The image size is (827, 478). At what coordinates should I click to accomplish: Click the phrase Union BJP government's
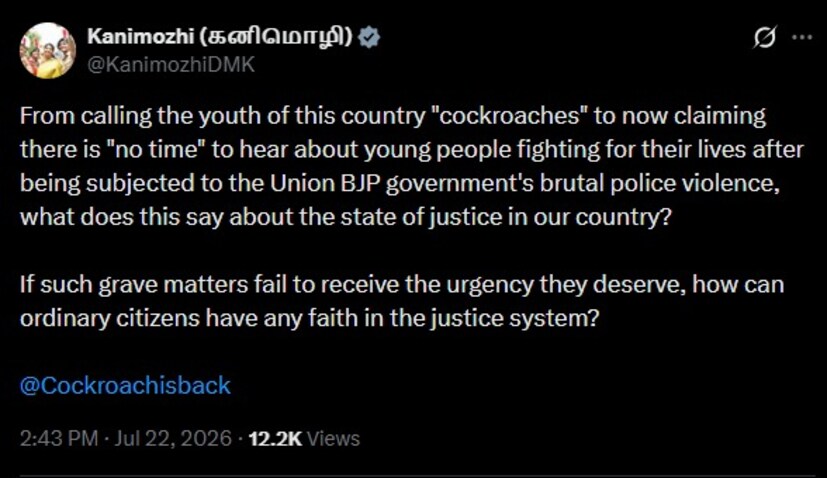pos(402,184)
